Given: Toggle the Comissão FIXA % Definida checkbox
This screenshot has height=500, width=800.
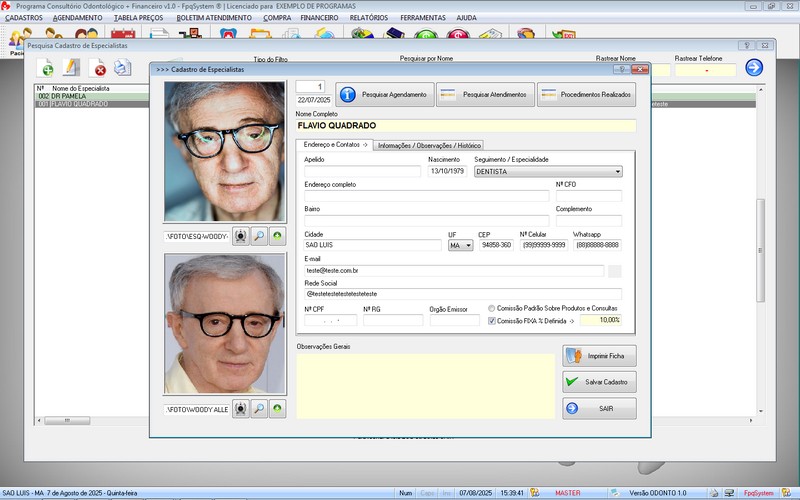Looking at the screenshot, I should point(492,321).
